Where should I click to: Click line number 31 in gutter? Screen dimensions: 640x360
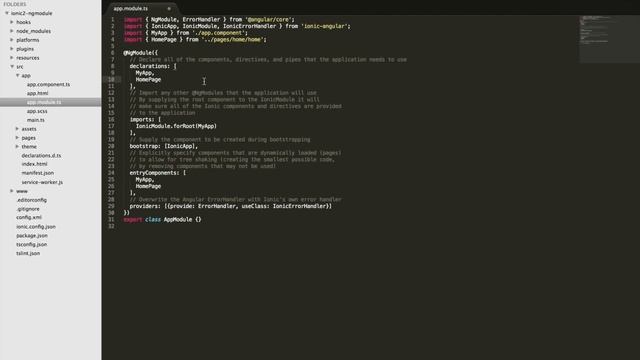pyautogui.click(x=111, y=220)
